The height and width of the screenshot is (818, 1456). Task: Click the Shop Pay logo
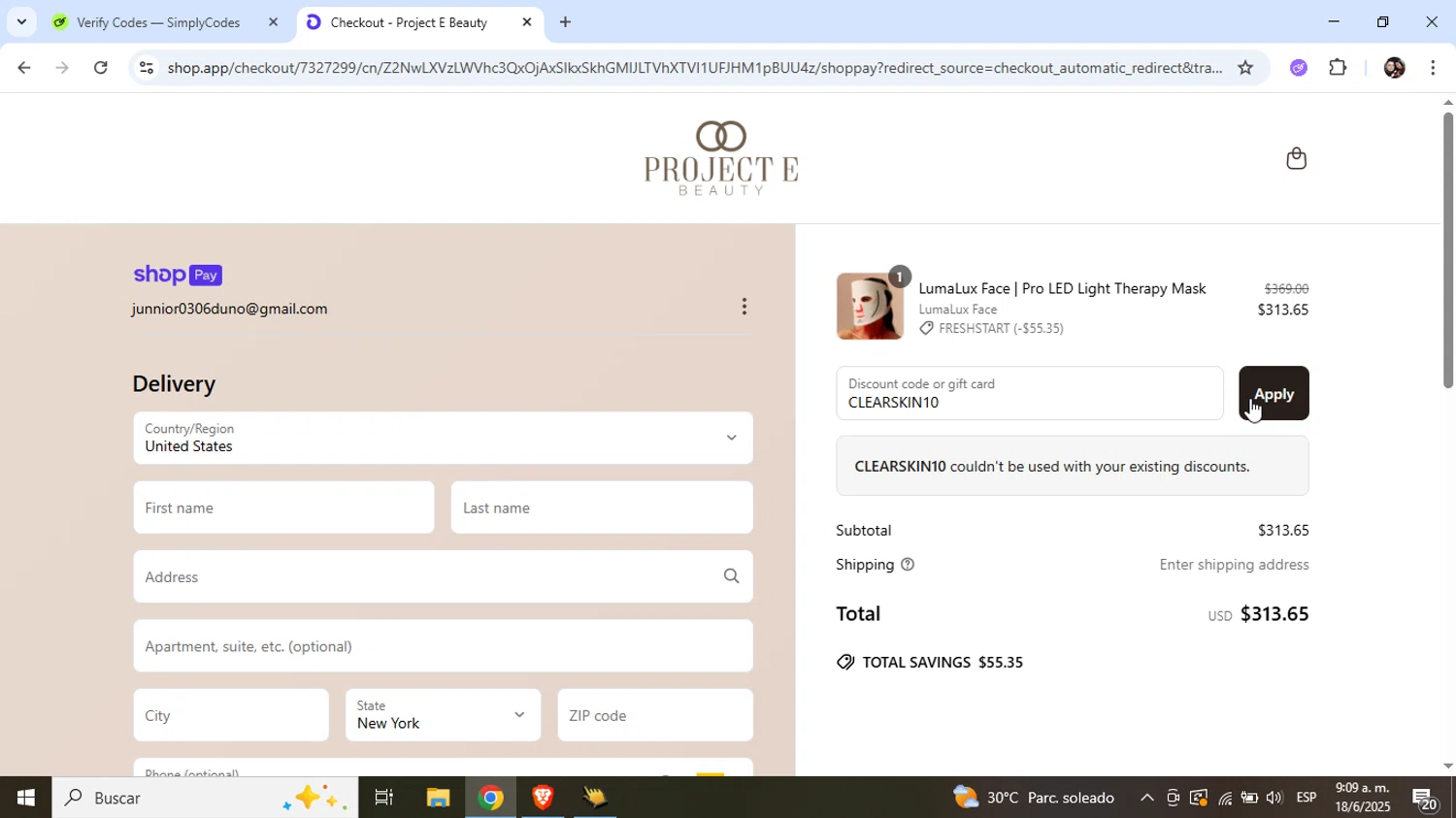178,276
